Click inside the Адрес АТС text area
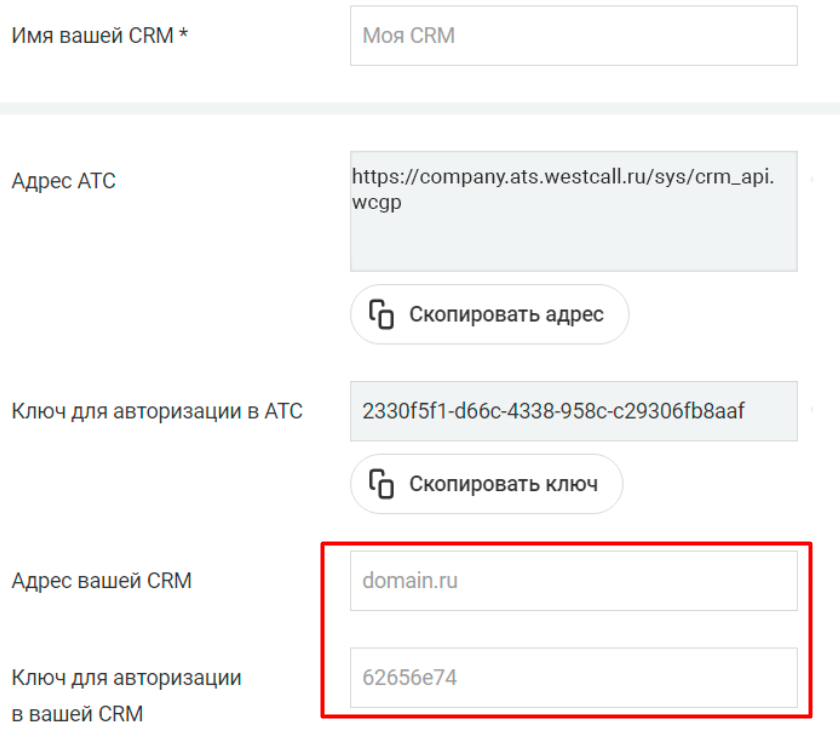 (574, 211)
